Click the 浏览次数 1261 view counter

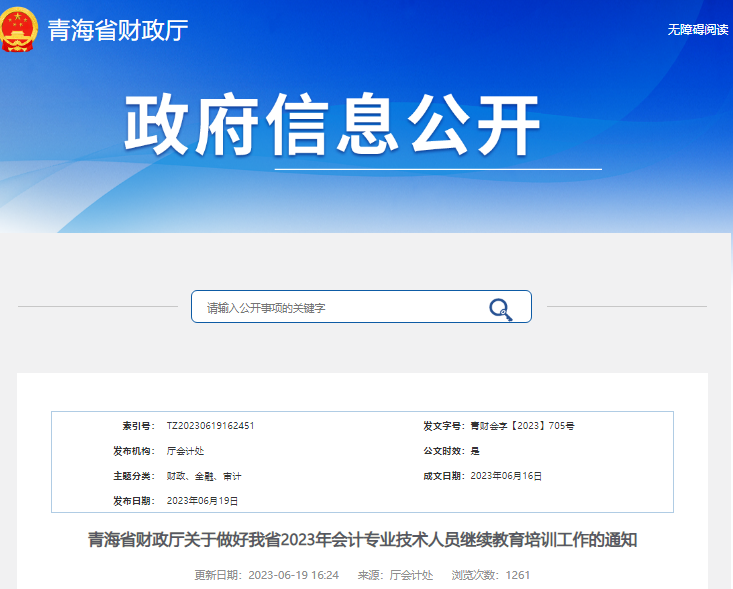coord(491,575)
